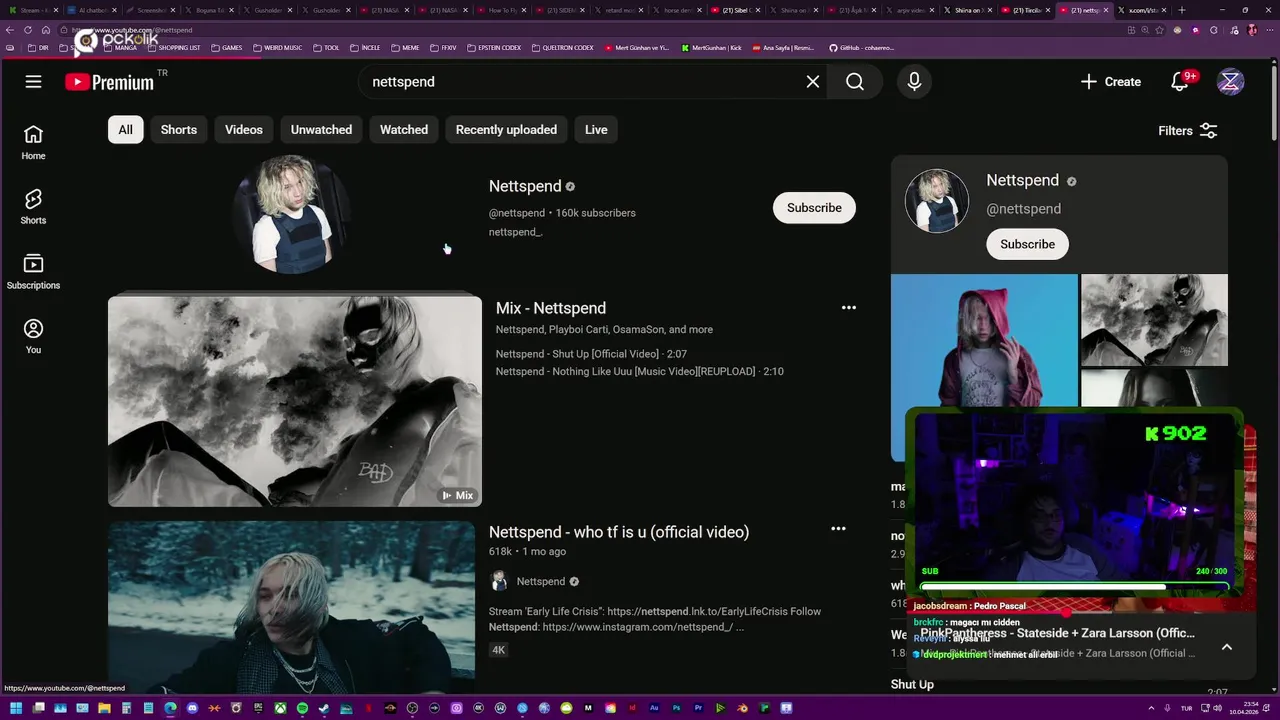This screenshot has height=720, width=1280.
Task: Open the Mix - Nettspend thumbnail
Action: tap(295, 401)
